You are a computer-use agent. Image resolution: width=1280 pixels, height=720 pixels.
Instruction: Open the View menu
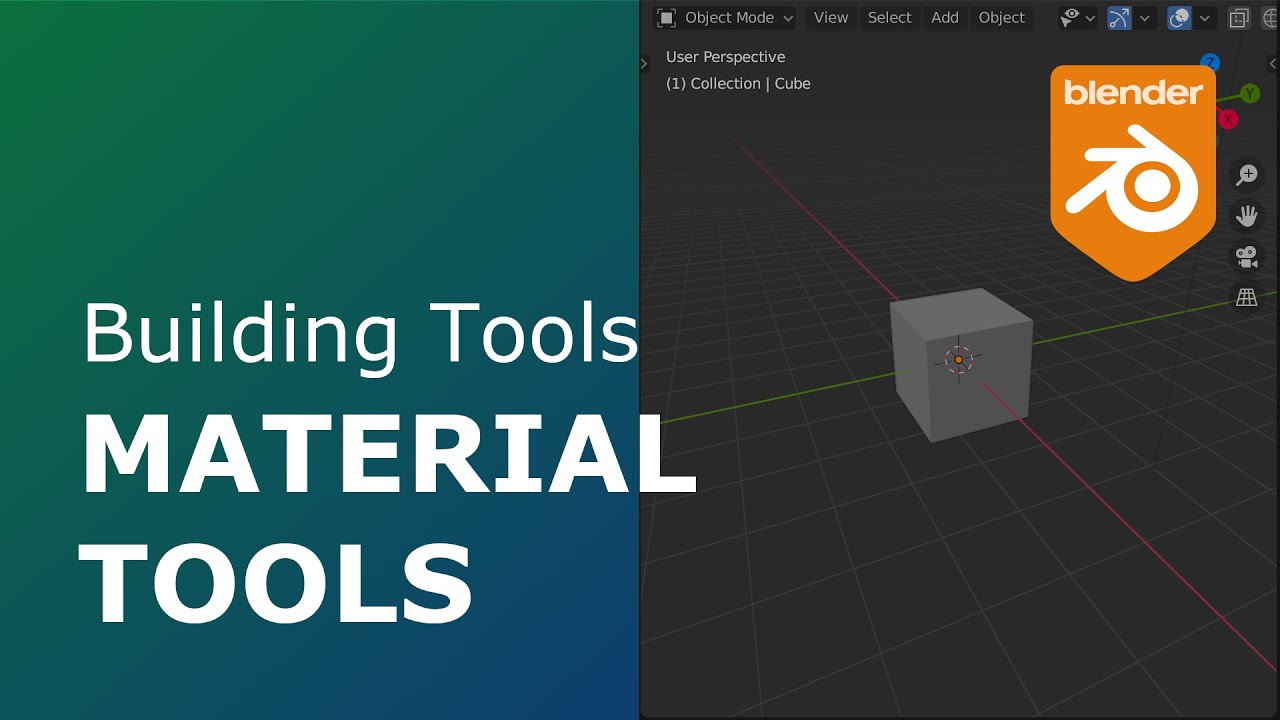(x=830, y=18)
